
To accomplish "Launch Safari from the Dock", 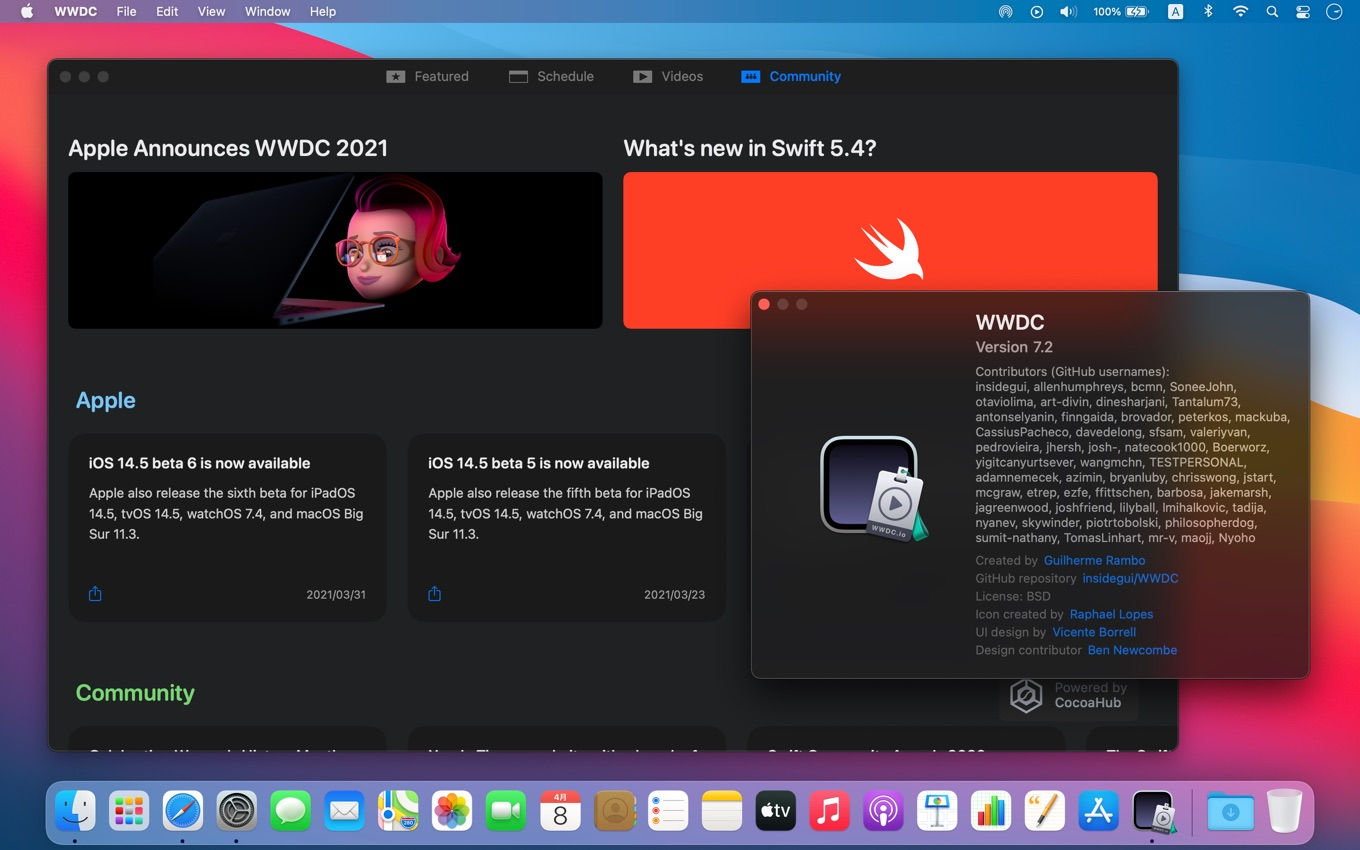I will pyautogui.click(x=183, y=810).
